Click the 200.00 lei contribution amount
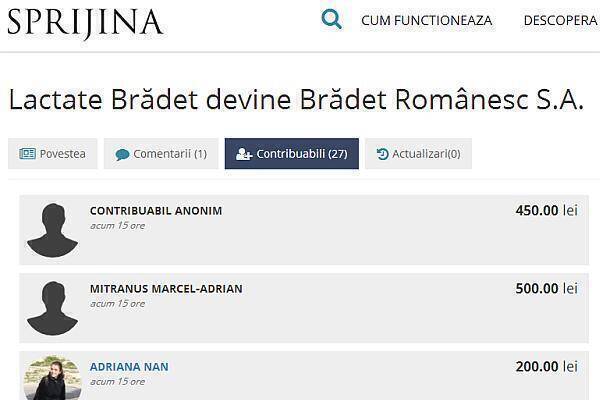This screenshot has height=400, width=600. pyautogui.click(x=546, y=366)
